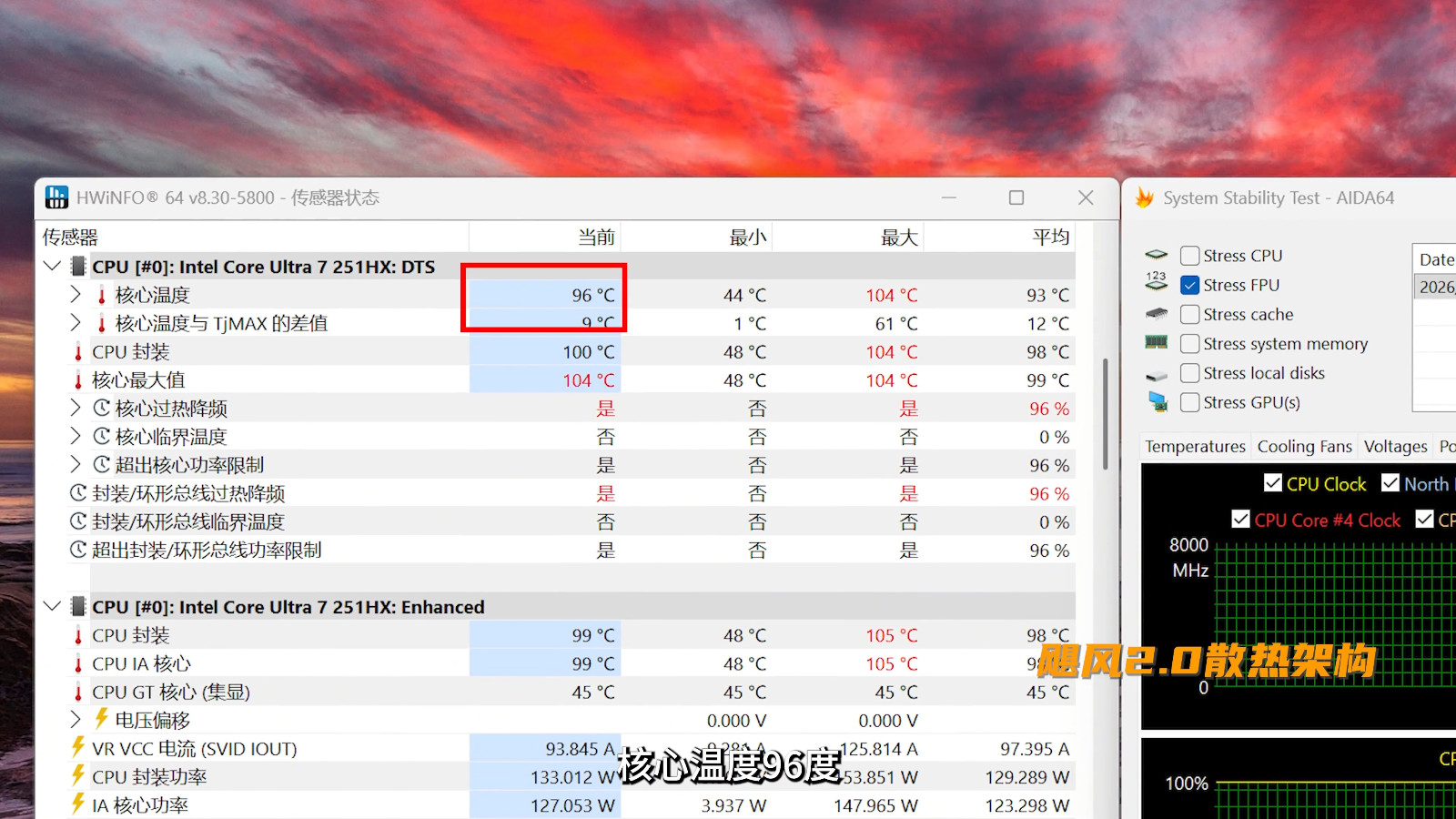Enable the Stress cache checkbox

[1189, 314]
